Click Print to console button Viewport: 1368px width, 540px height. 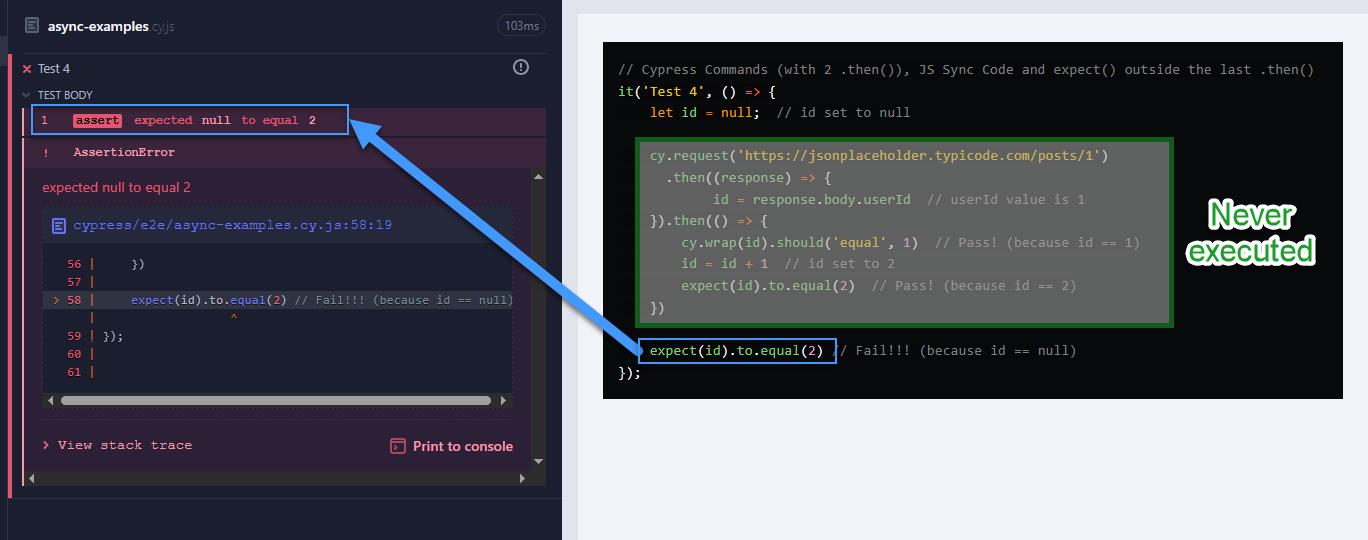coord(452,446)
